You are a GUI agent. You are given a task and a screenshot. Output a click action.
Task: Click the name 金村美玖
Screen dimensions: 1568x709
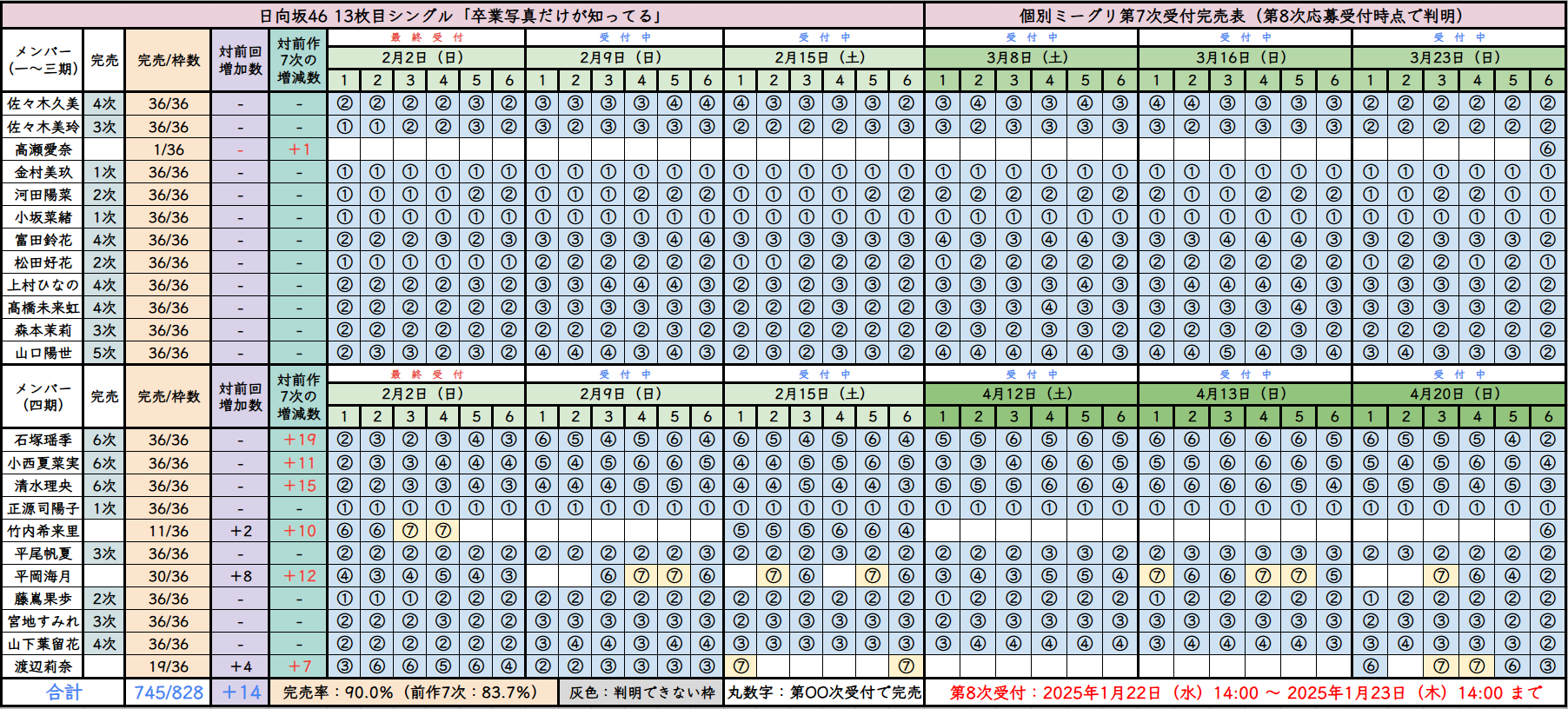click(x=43, y=172)
